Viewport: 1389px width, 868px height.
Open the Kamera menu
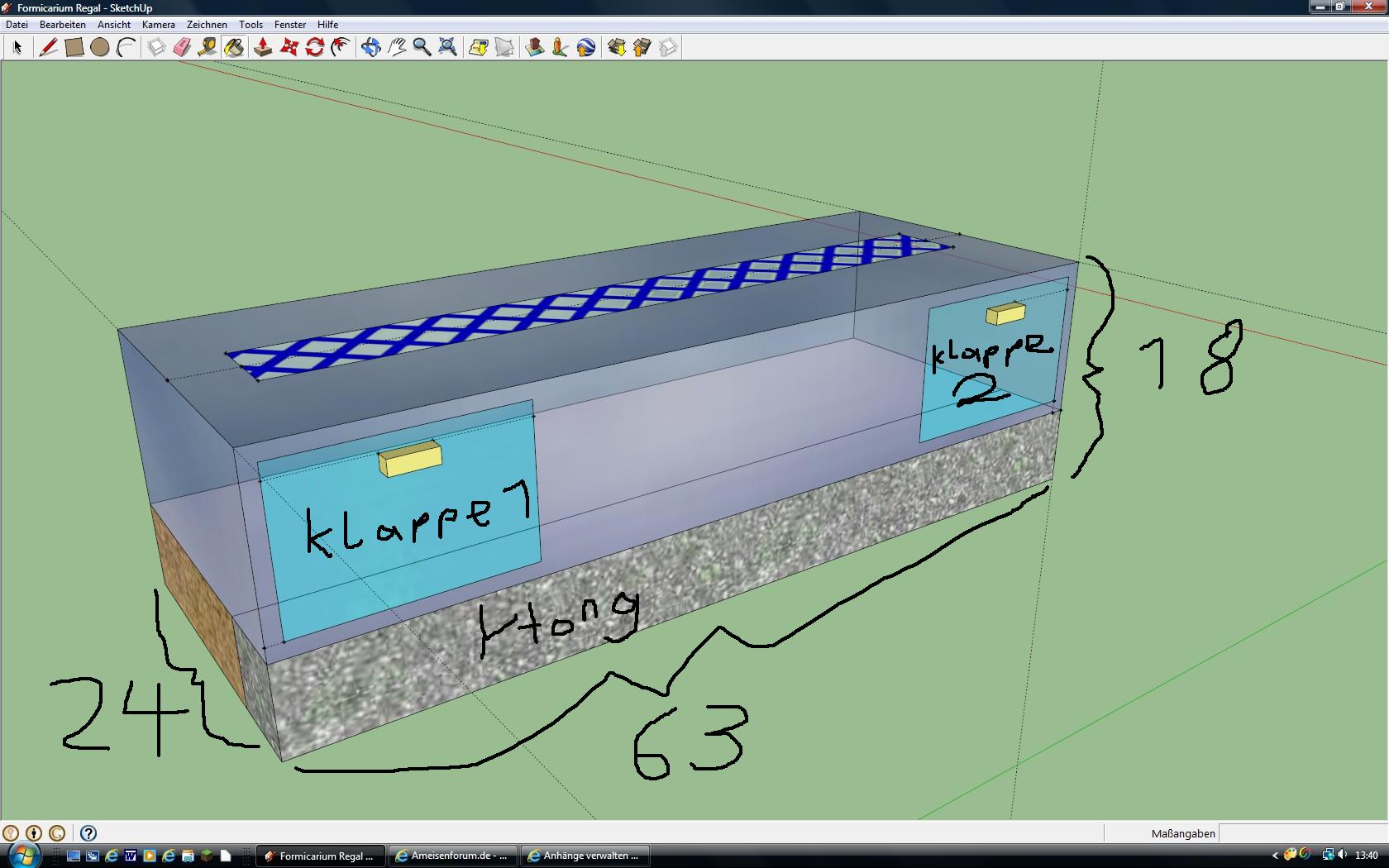(x=158, y=25)
